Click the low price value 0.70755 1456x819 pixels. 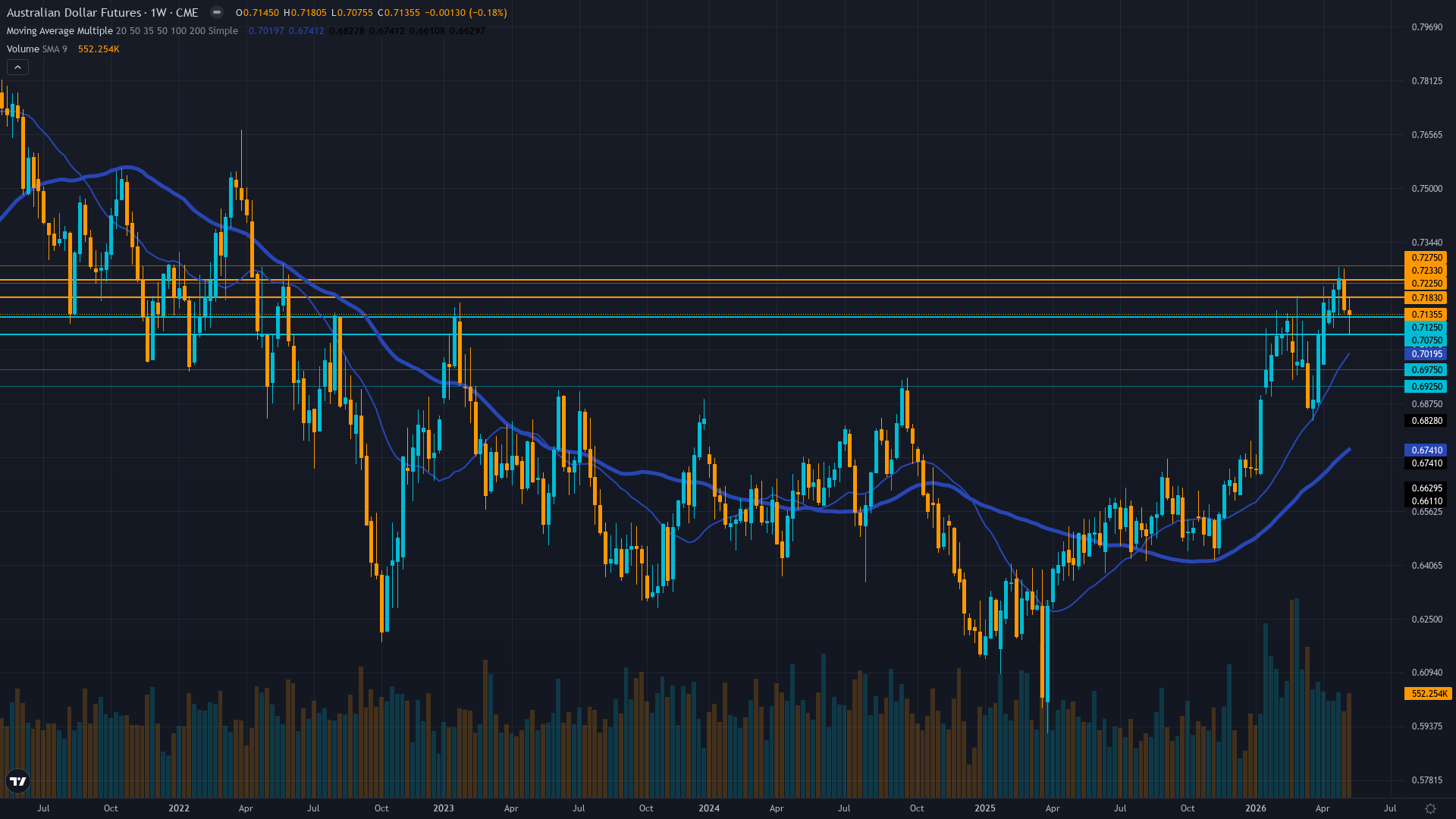[354, 13]
